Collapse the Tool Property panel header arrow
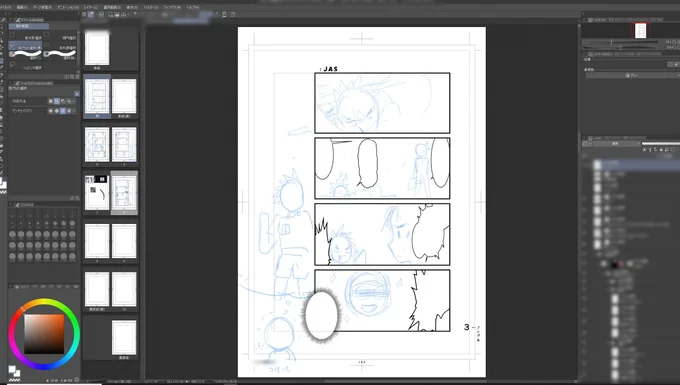The image size is (680, 385). [11, 83]
